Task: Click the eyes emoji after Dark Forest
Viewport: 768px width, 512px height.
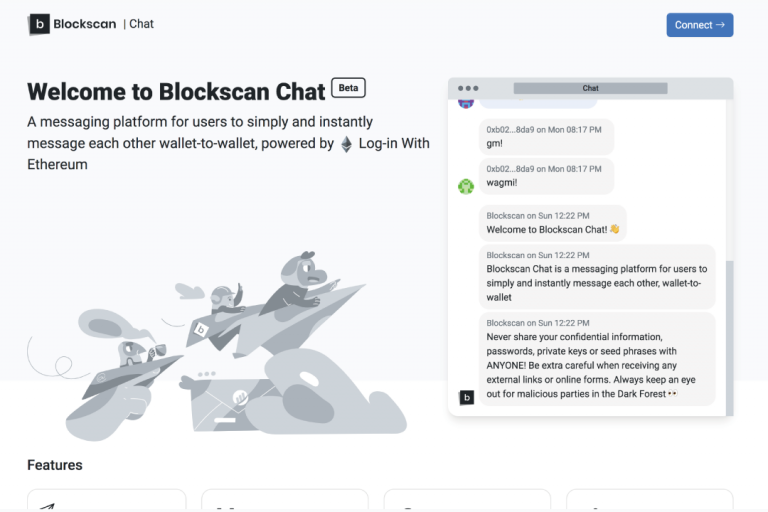Action: [672, 394]
